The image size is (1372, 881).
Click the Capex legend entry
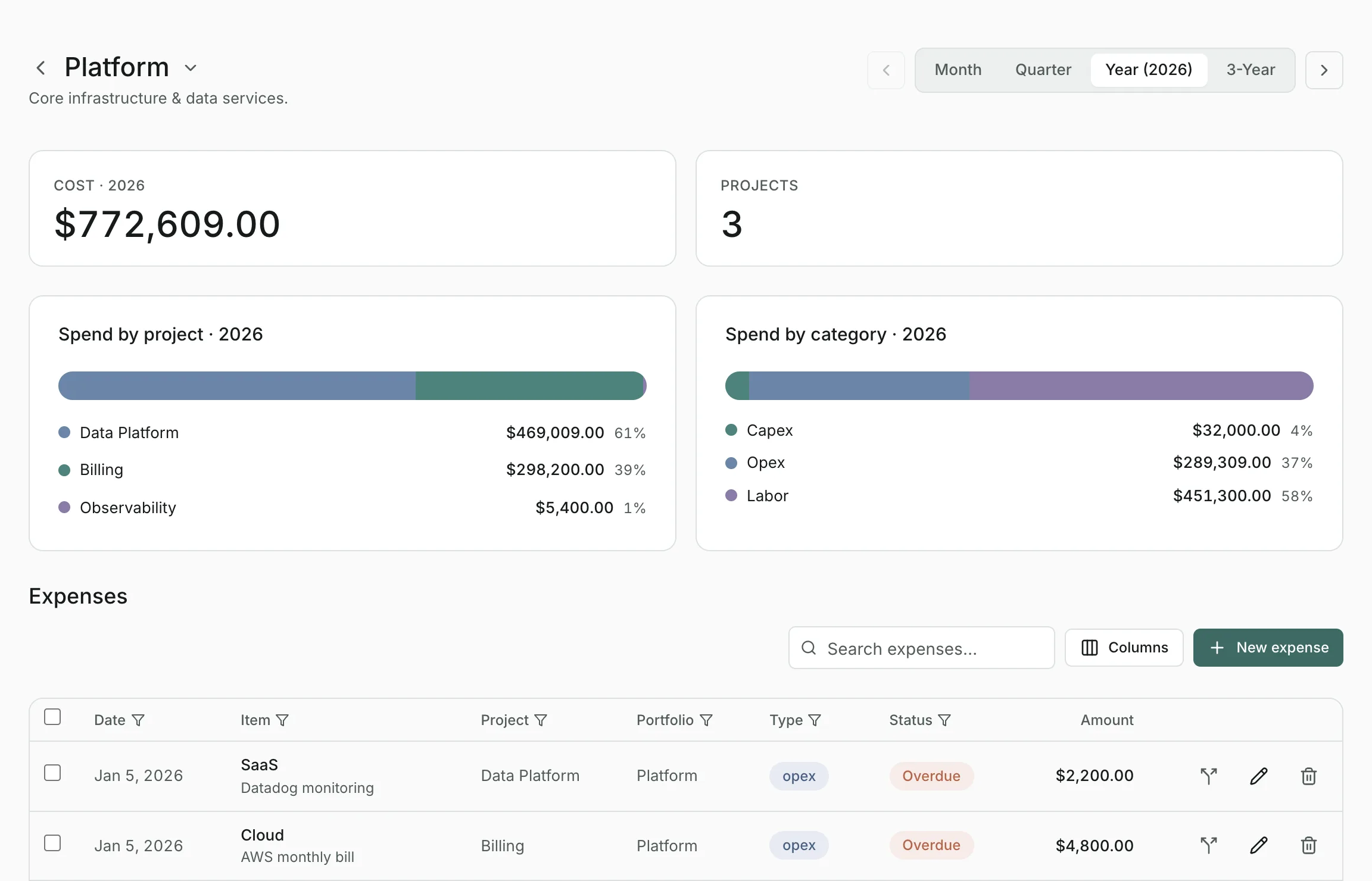click(x=1019, y=430)
